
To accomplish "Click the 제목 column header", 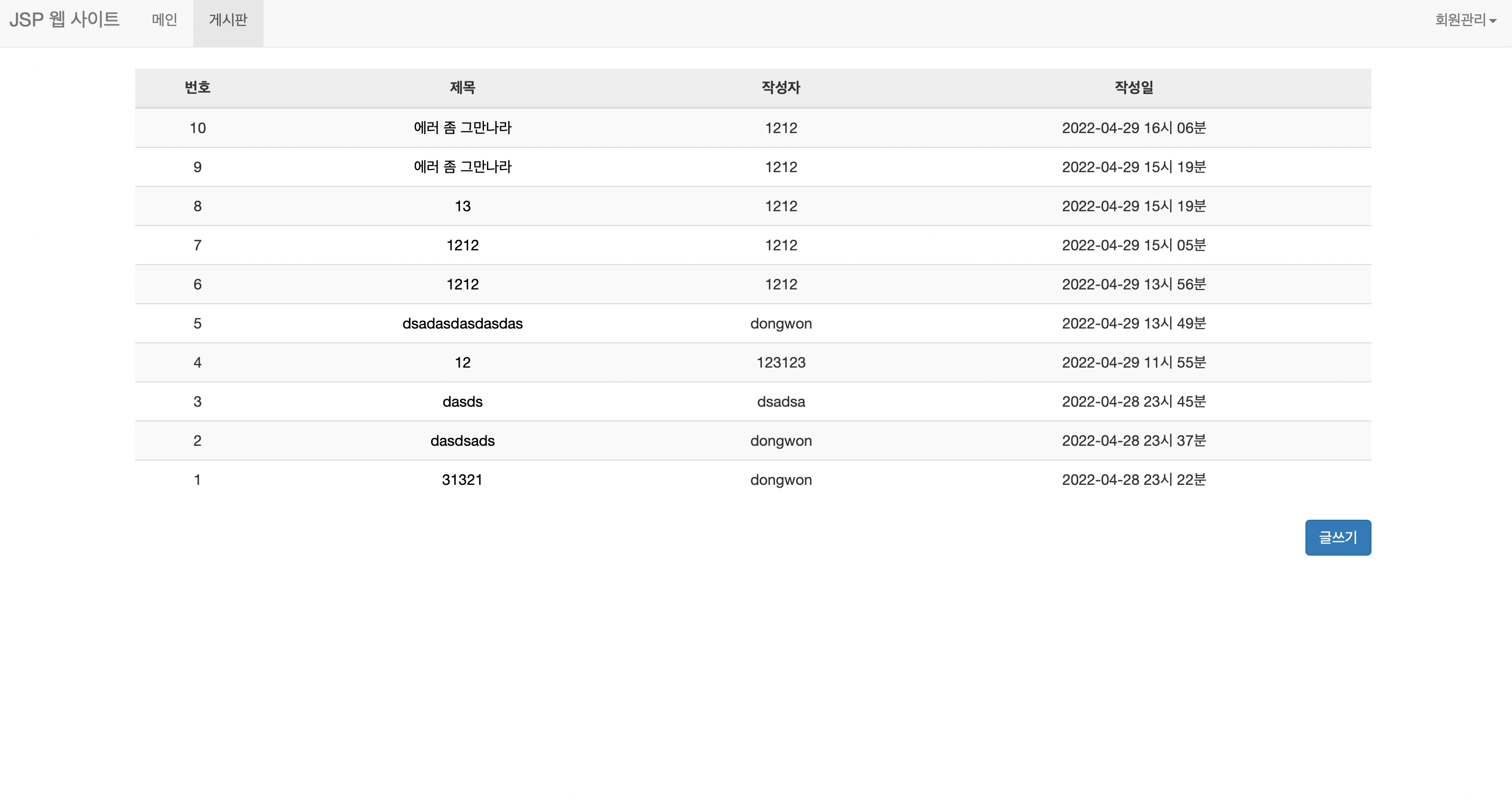I will click(462, 87).
